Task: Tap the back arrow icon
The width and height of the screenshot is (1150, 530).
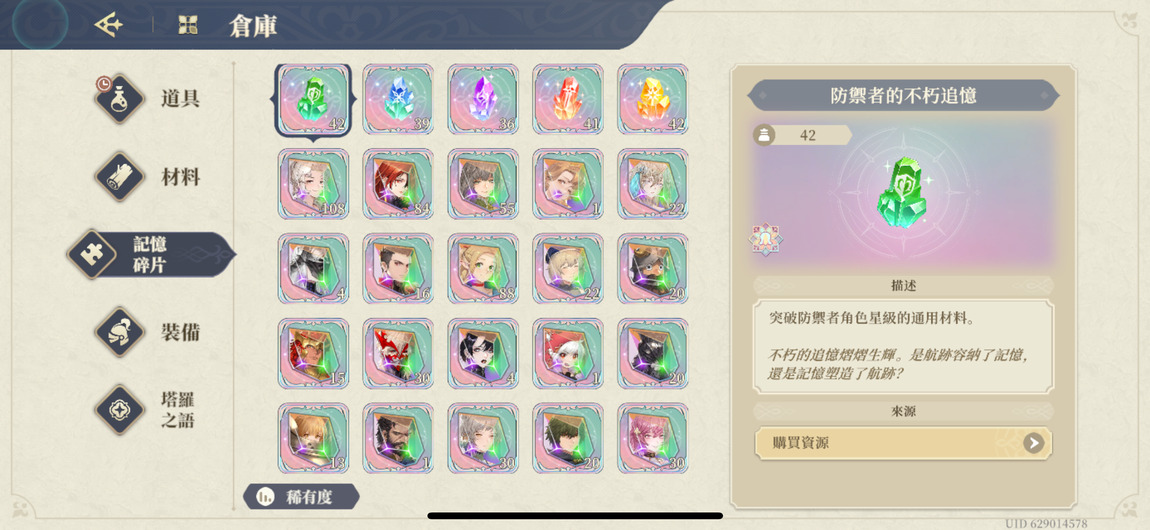Action: point(109,26)
